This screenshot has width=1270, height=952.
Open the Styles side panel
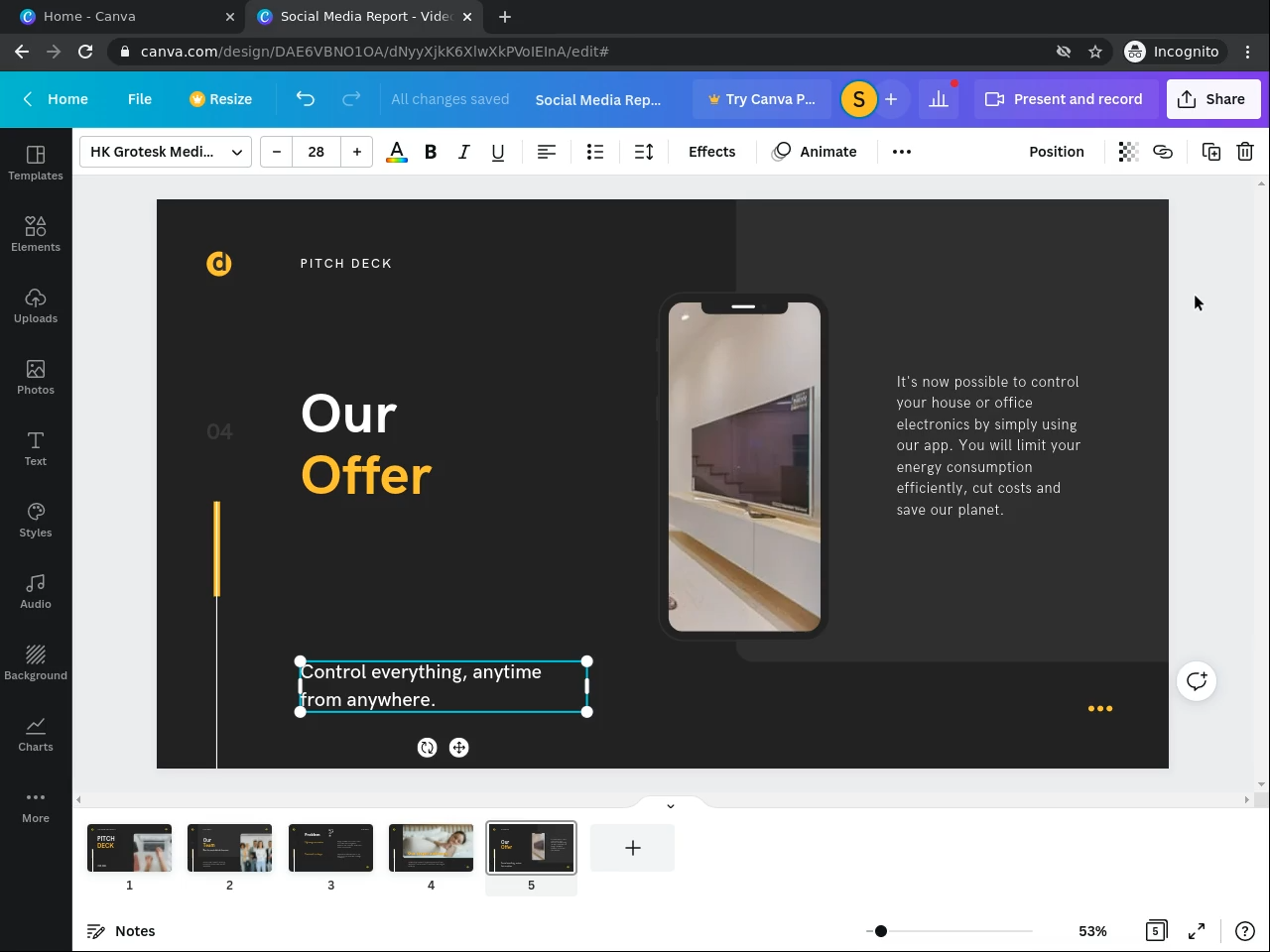(x=36, y=520)
